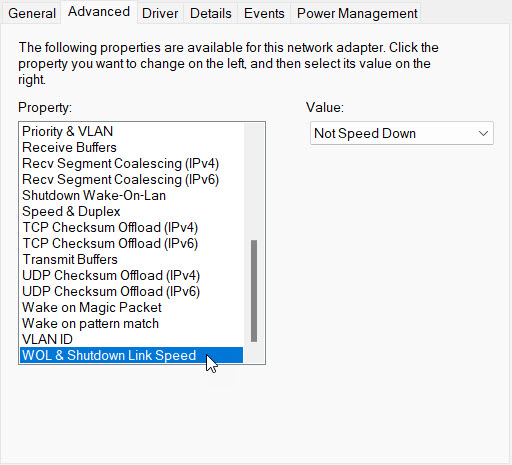Screen dimensions: 512x465
Task: Select Receive Buffers in property list
Action: coord(132,147)
